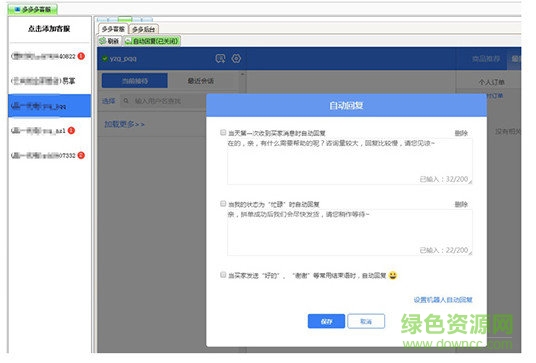Open the 当前接待 tab
Viewport: 536px width, 363px height.
pos(135,81)
